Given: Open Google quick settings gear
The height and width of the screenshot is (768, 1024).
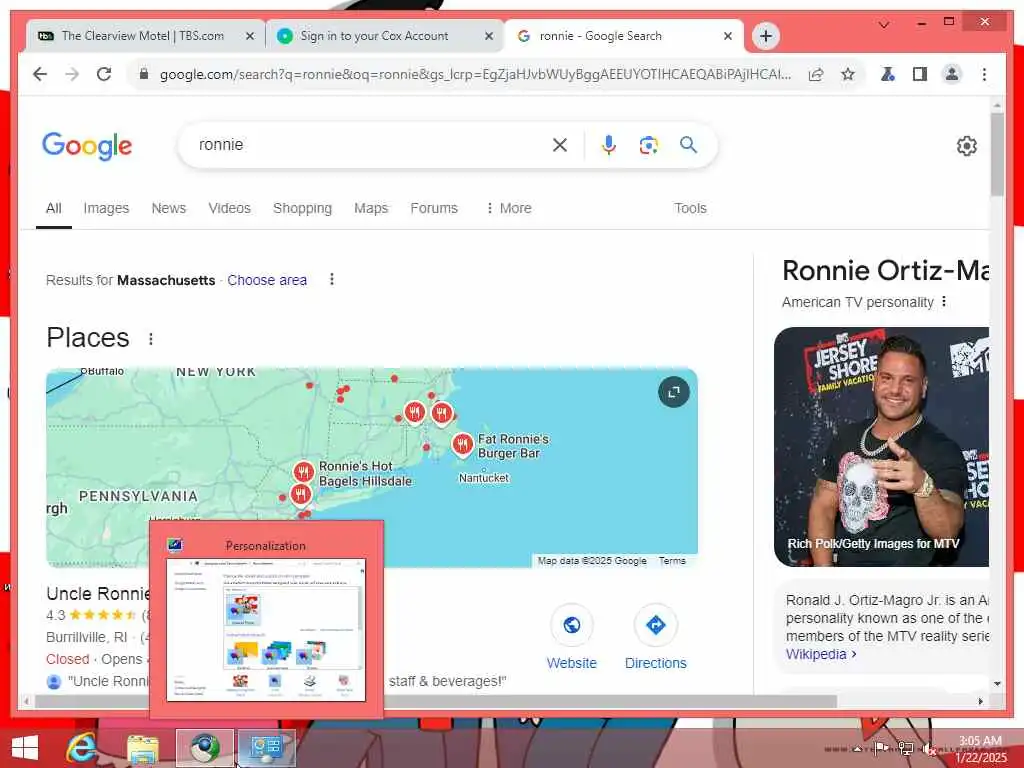Looking at the screenshot, I should [x=967, y=146].
